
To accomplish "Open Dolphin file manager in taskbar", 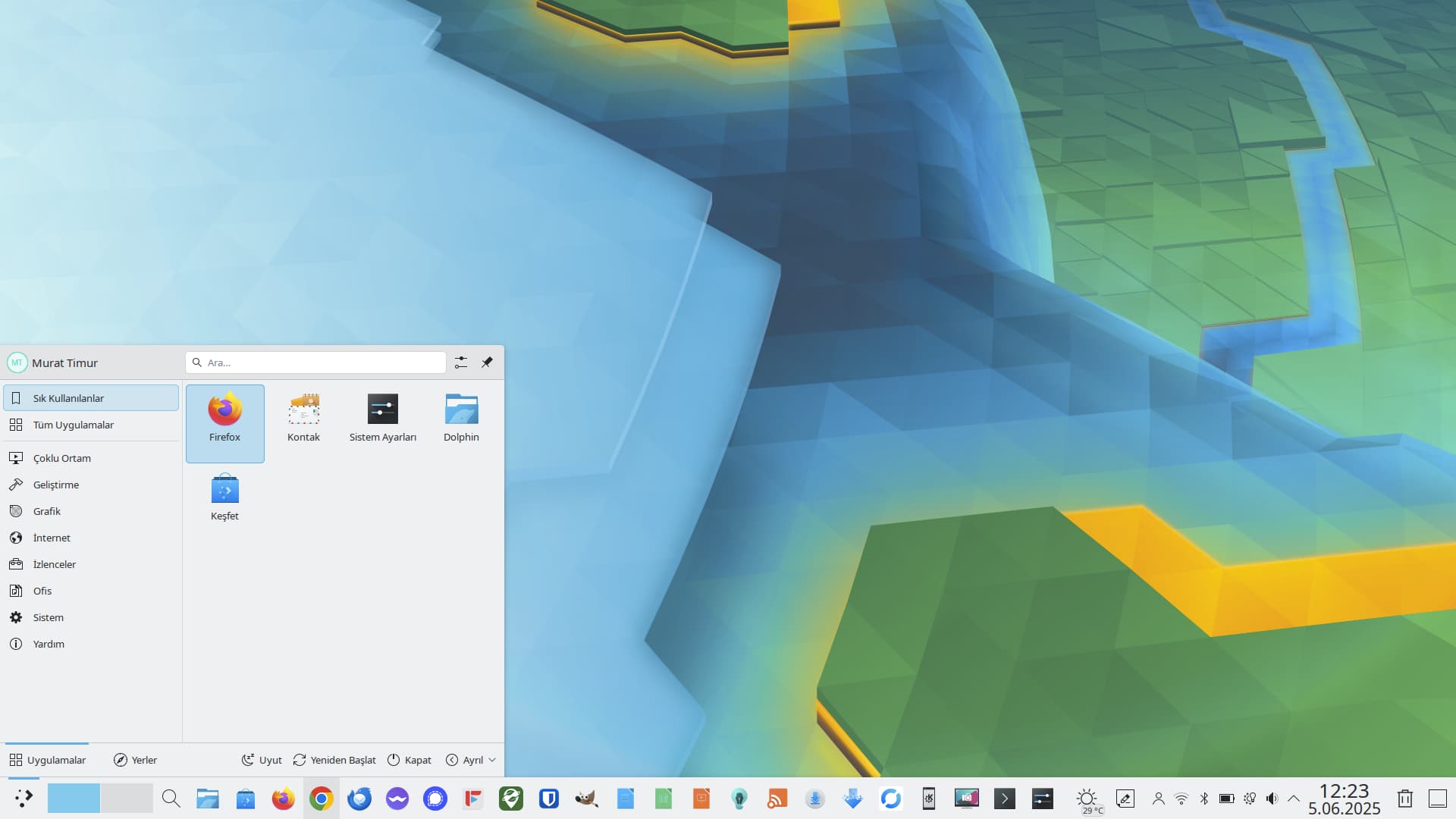I will [208, 799].
